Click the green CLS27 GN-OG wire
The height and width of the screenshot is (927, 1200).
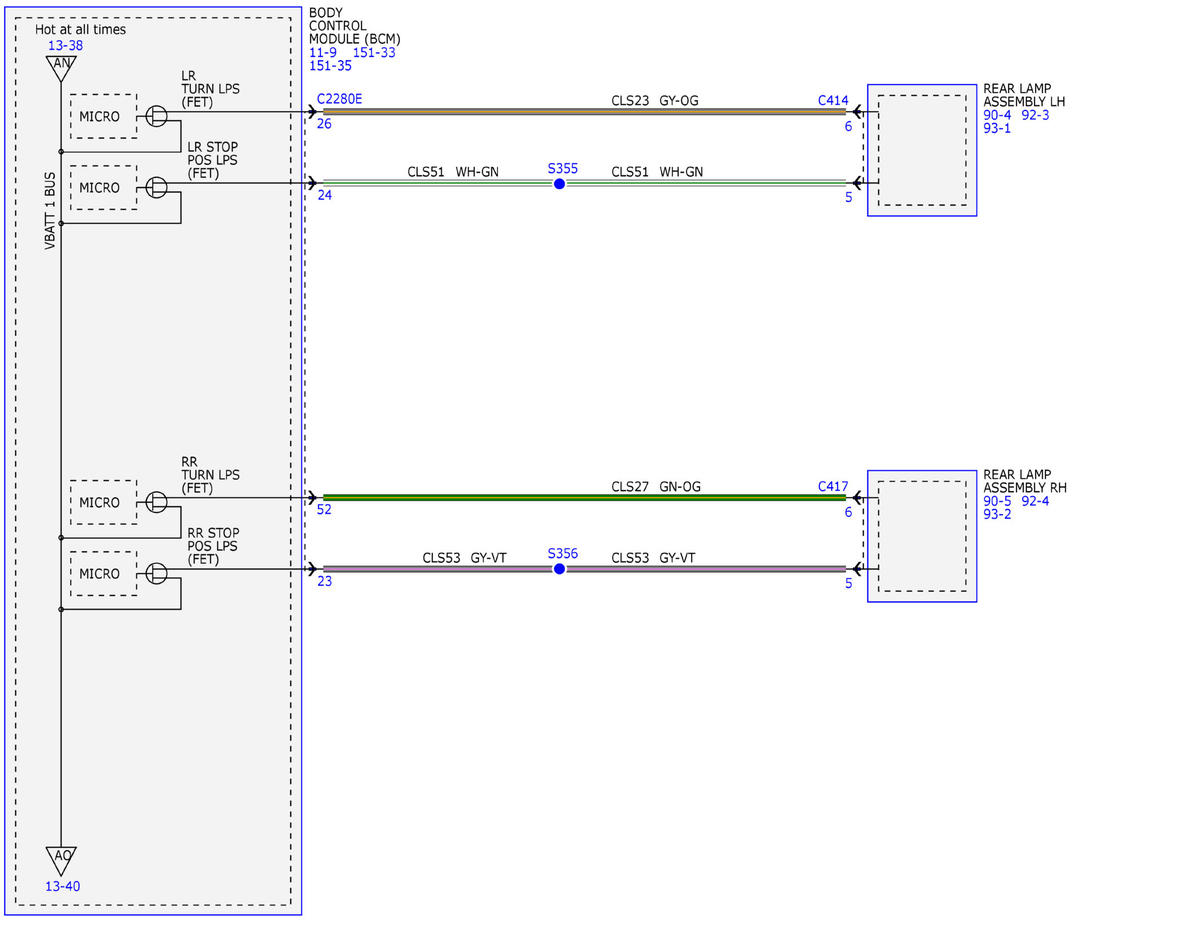pos(584,497)
